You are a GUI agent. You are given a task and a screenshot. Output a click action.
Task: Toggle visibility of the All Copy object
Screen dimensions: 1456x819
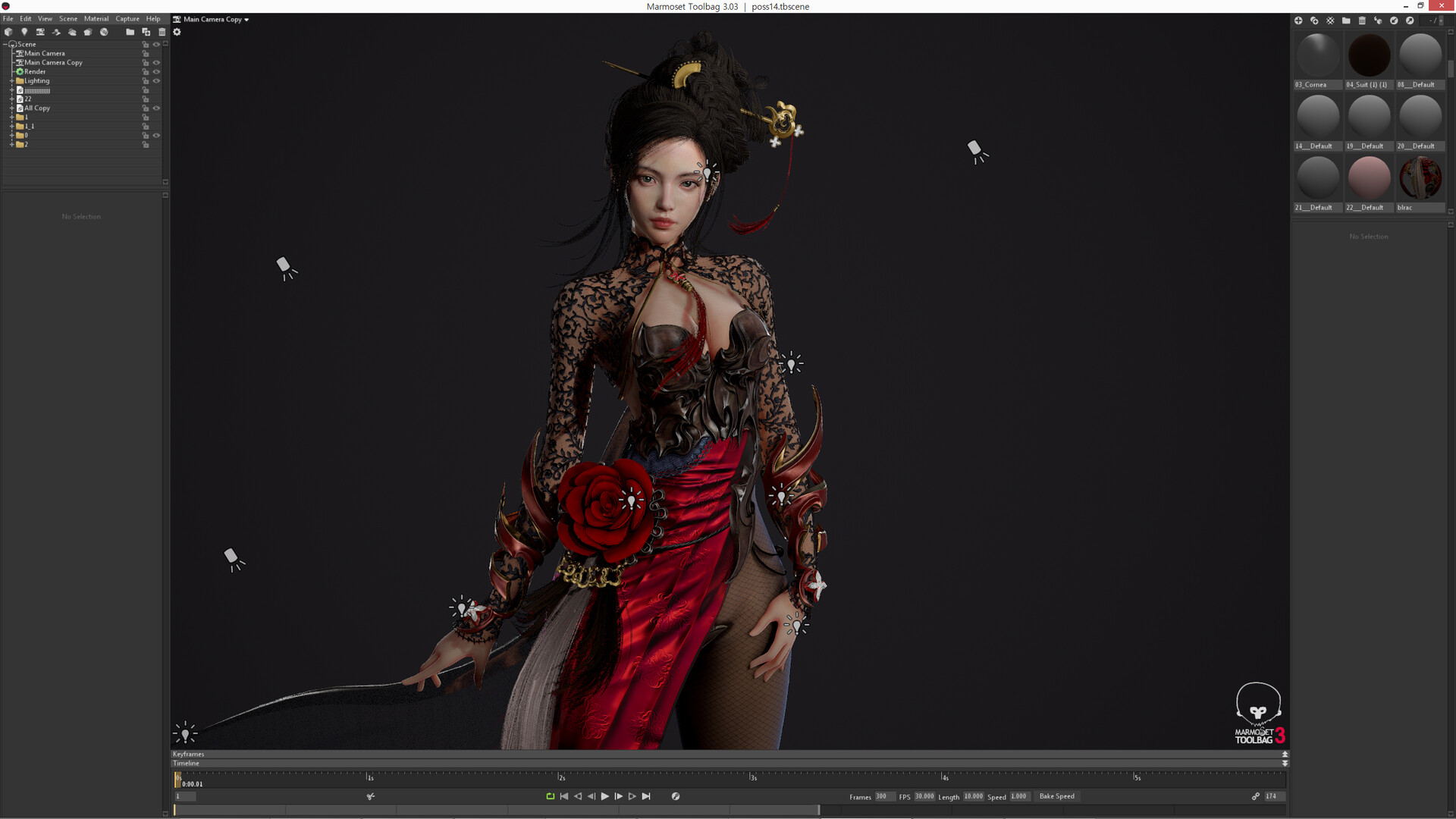point(156,108)
